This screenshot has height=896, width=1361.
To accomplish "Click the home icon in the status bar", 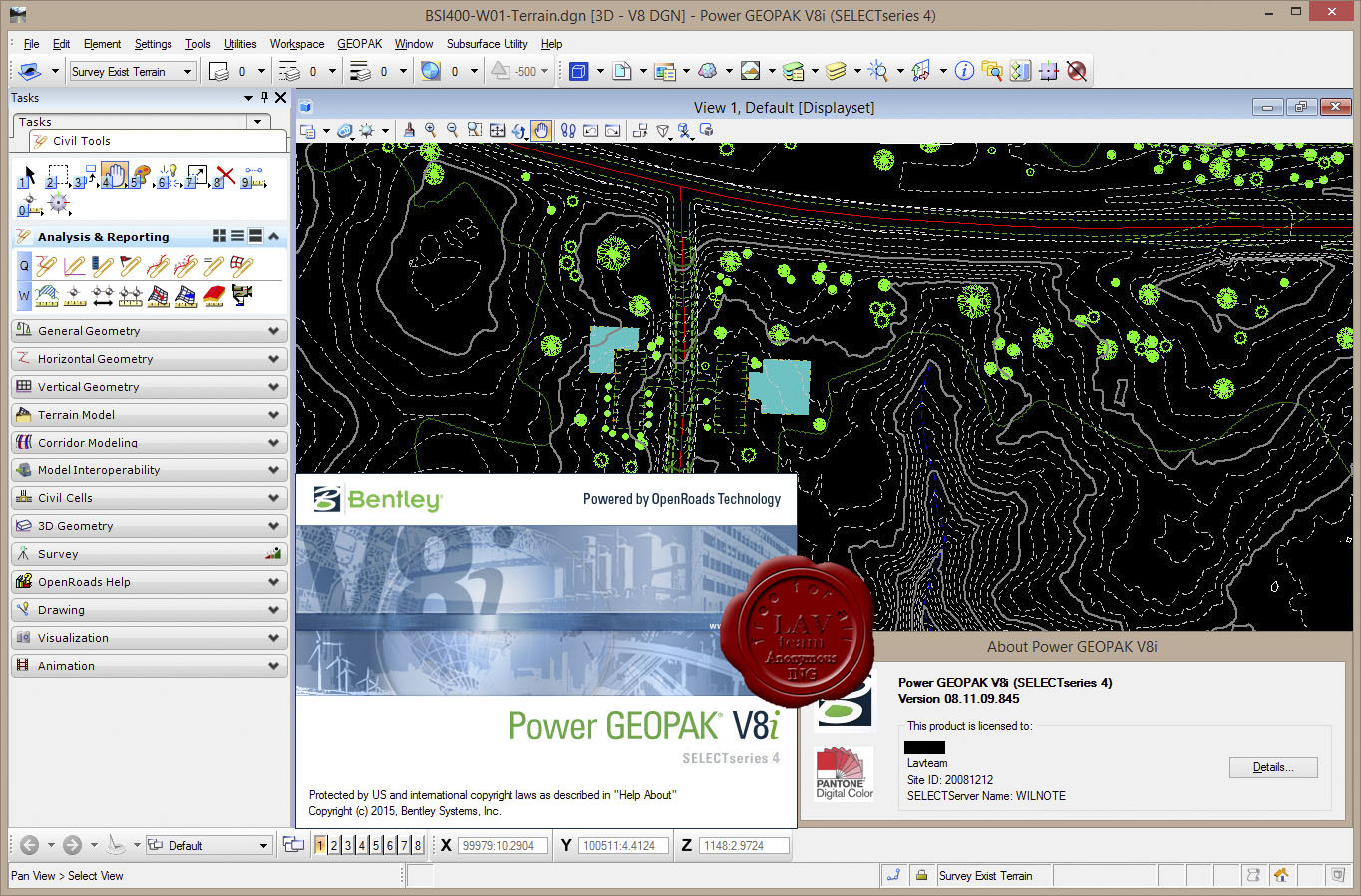I will (x=1281, y=875).
